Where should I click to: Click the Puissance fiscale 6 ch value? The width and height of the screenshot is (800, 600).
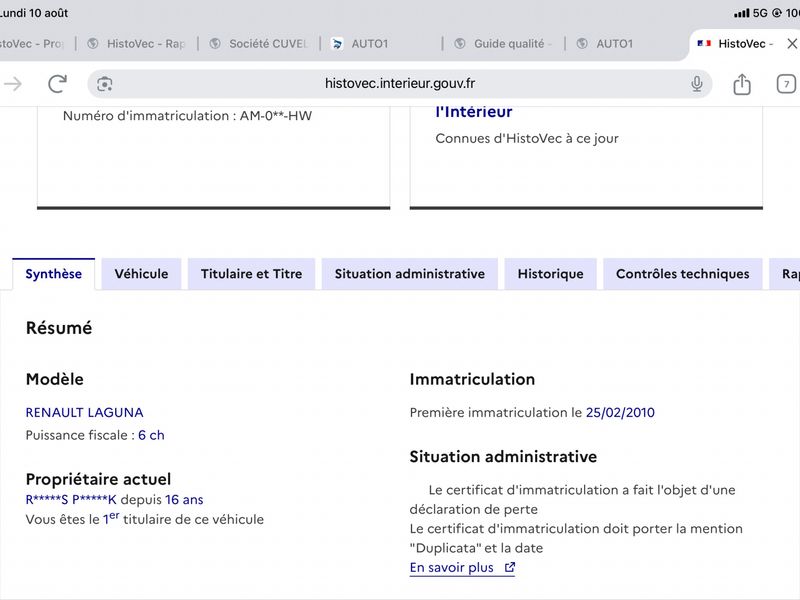[x=151, y=435]
